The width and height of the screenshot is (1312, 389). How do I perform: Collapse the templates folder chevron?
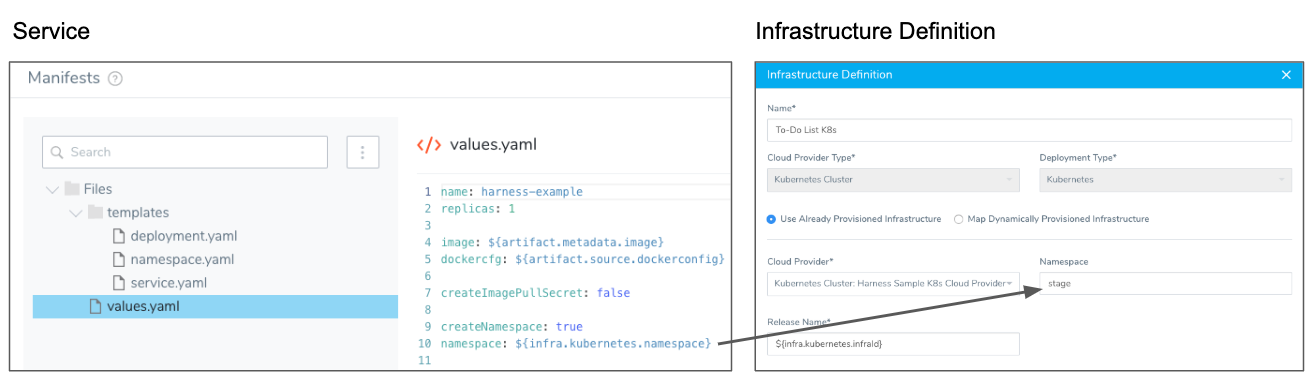tap(75, 213)
